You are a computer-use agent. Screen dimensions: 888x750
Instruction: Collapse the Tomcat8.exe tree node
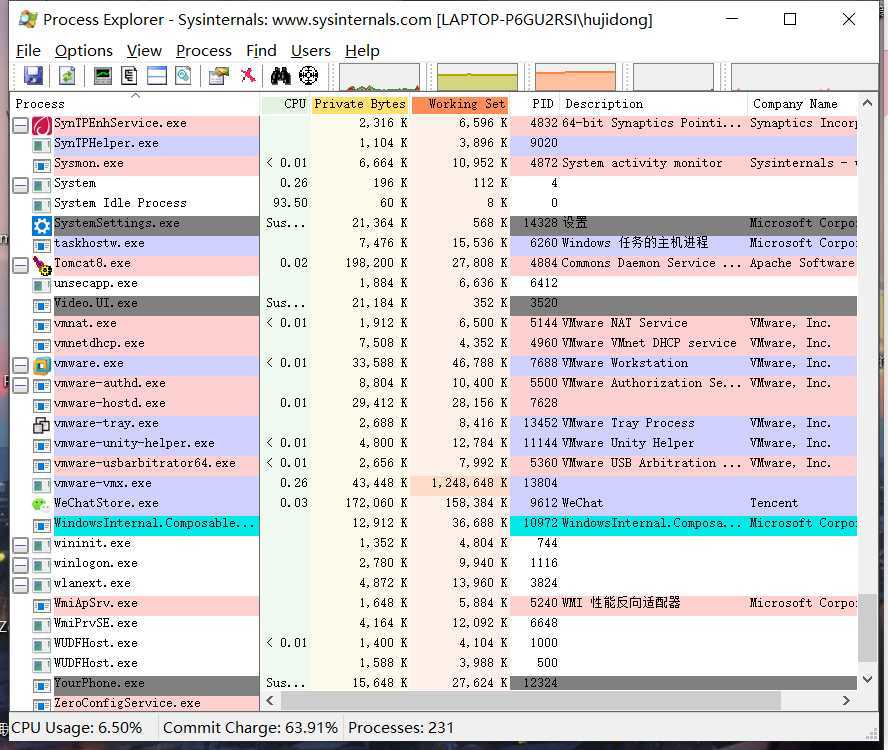coord(20,265)
